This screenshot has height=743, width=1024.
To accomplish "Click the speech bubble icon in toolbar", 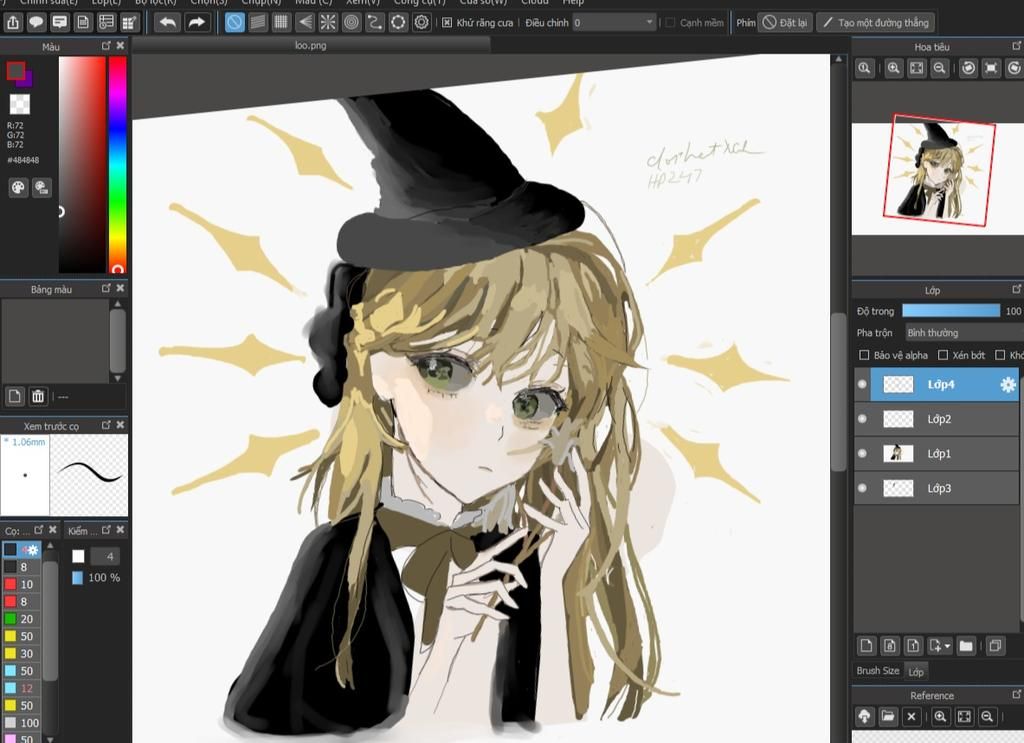I will click(37, 22).
